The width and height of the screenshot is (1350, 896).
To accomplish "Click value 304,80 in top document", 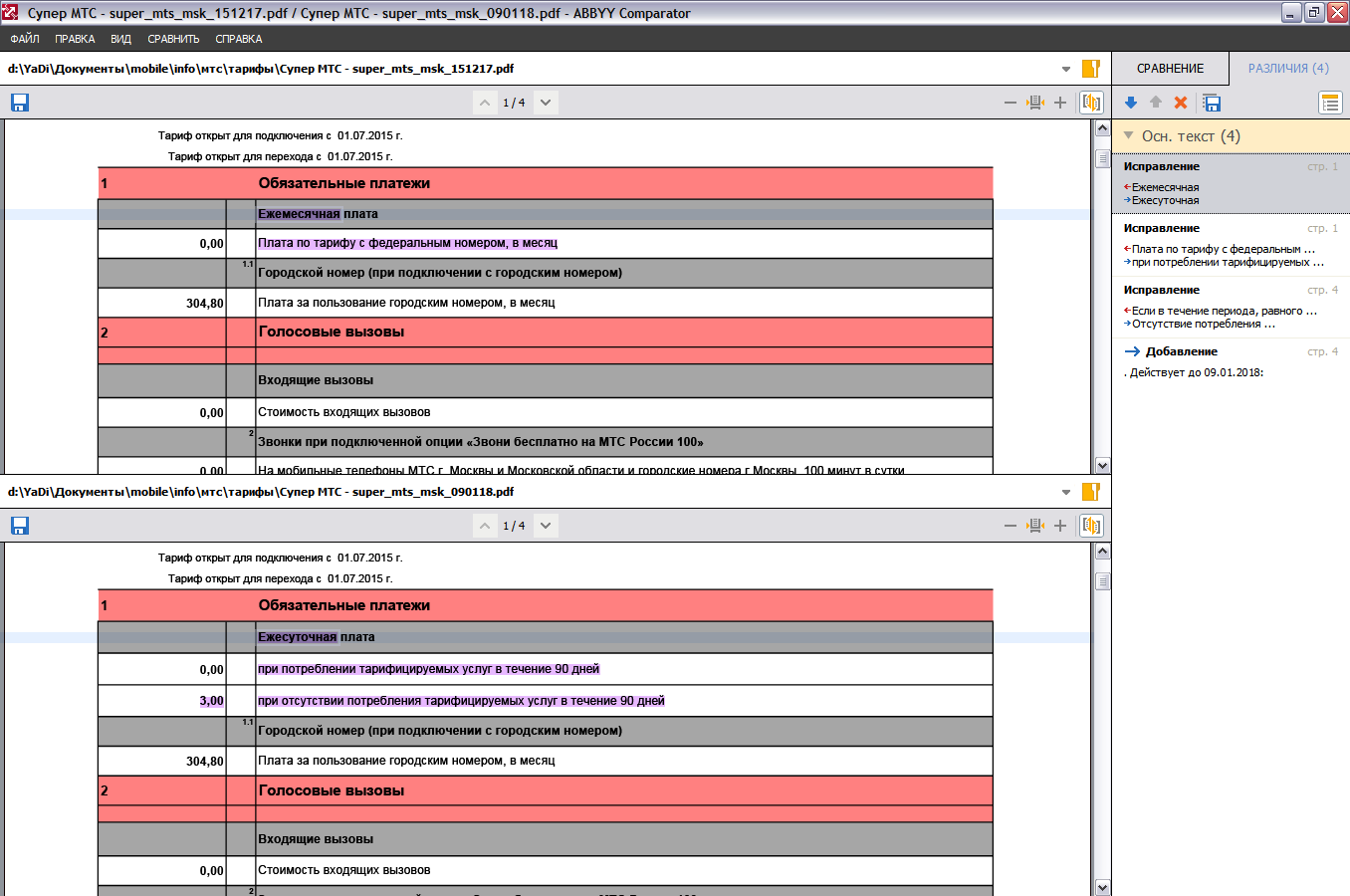I will click(205, 303).
